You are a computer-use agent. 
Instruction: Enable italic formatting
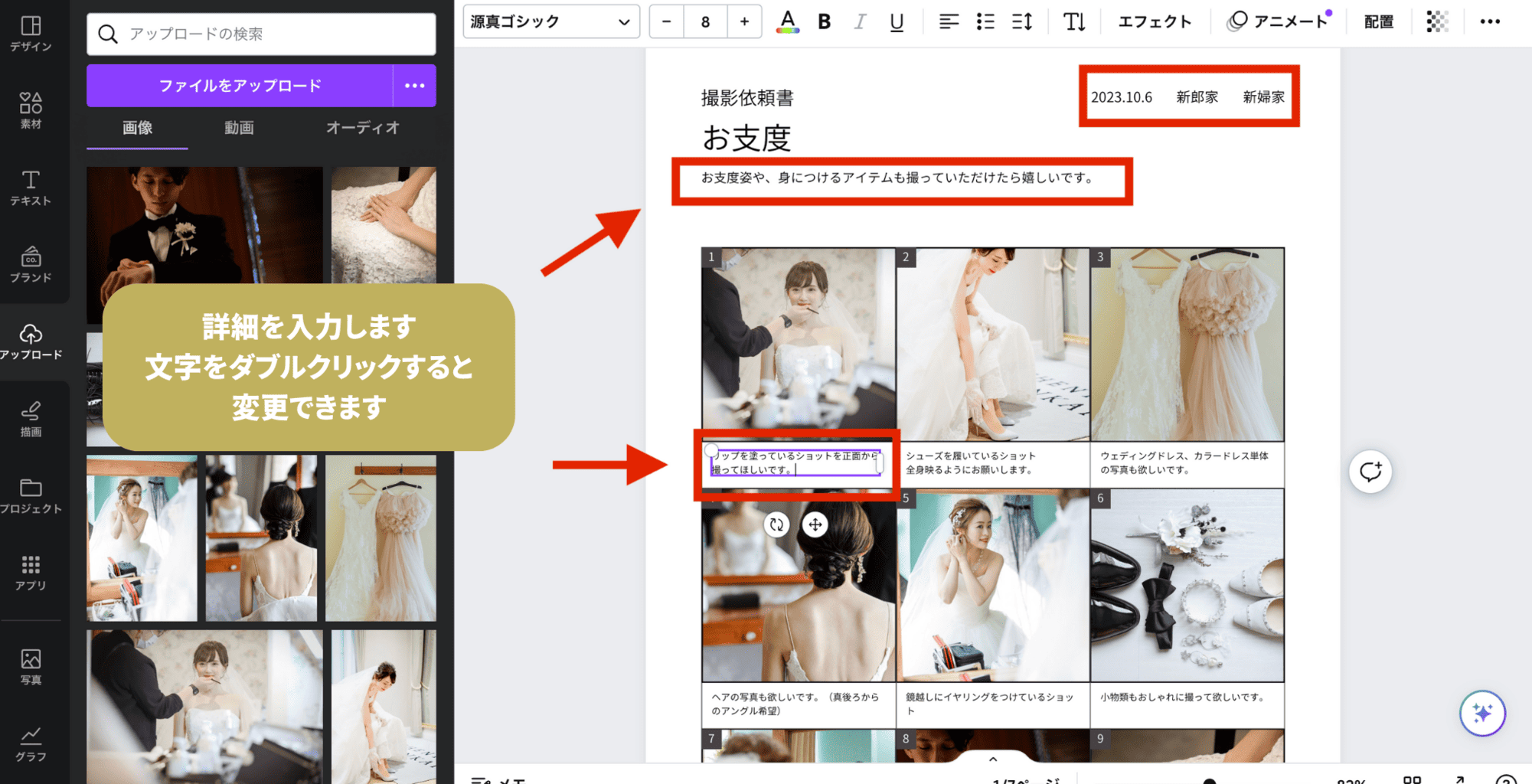pyautogui.click(x=860, y=21)
